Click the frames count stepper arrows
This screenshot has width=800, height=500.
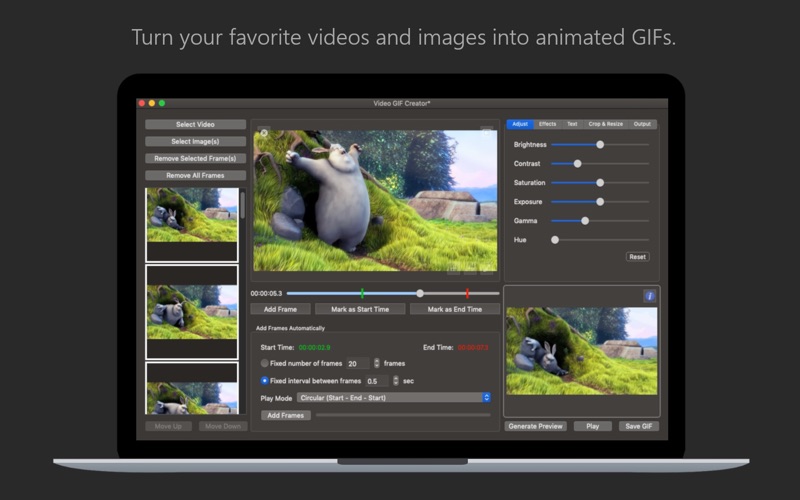pos(377,363)
